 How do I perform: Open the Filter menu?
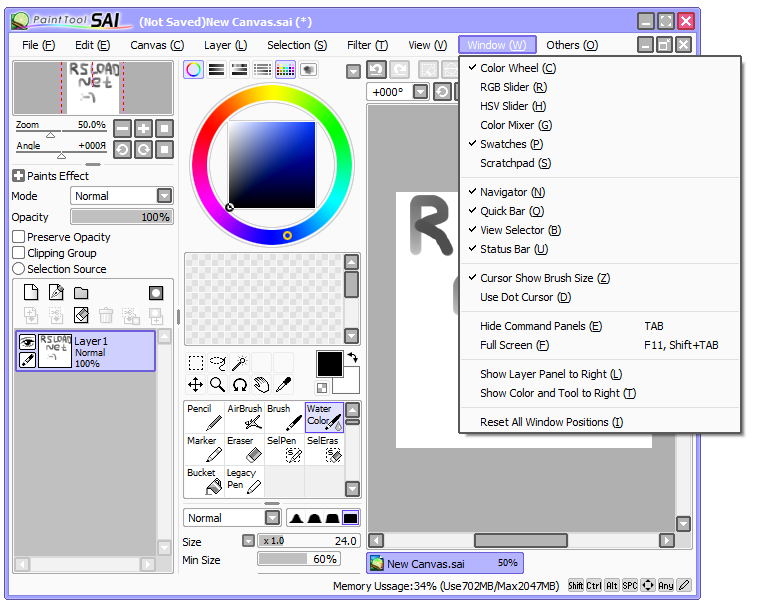(x=367, y=45)
